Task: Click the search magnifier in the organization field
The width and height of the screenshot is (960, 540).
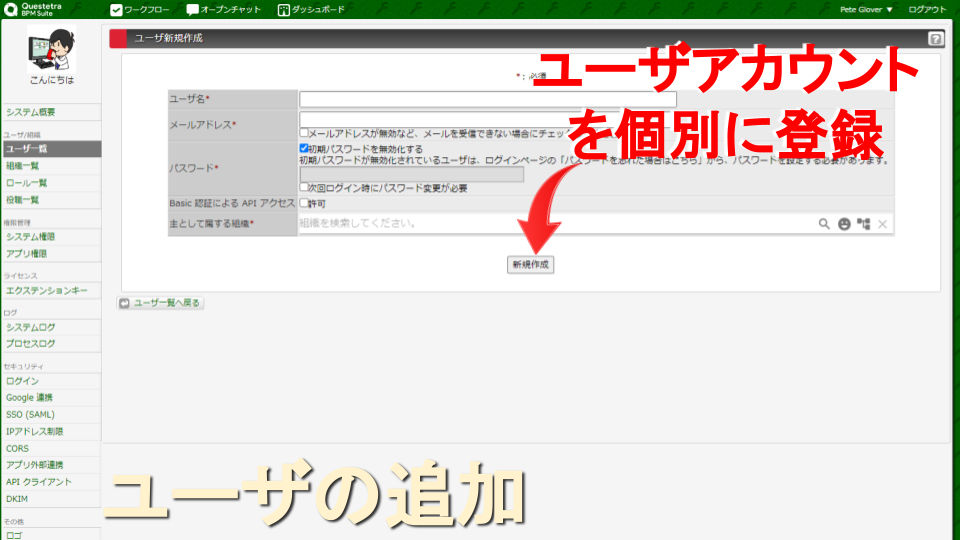Action: (x=825, y=224)
